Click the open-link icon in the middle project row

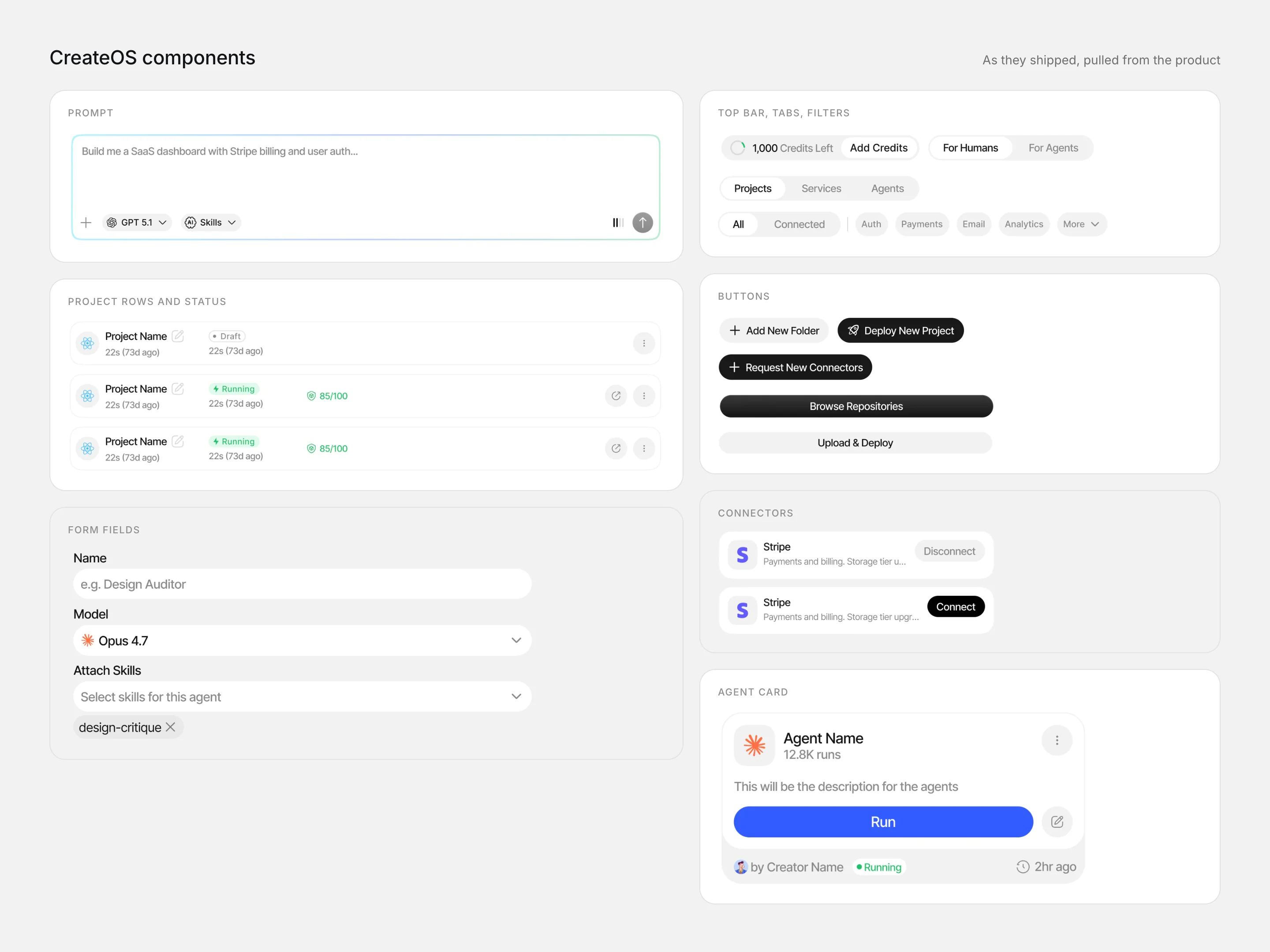coord(616,396)
